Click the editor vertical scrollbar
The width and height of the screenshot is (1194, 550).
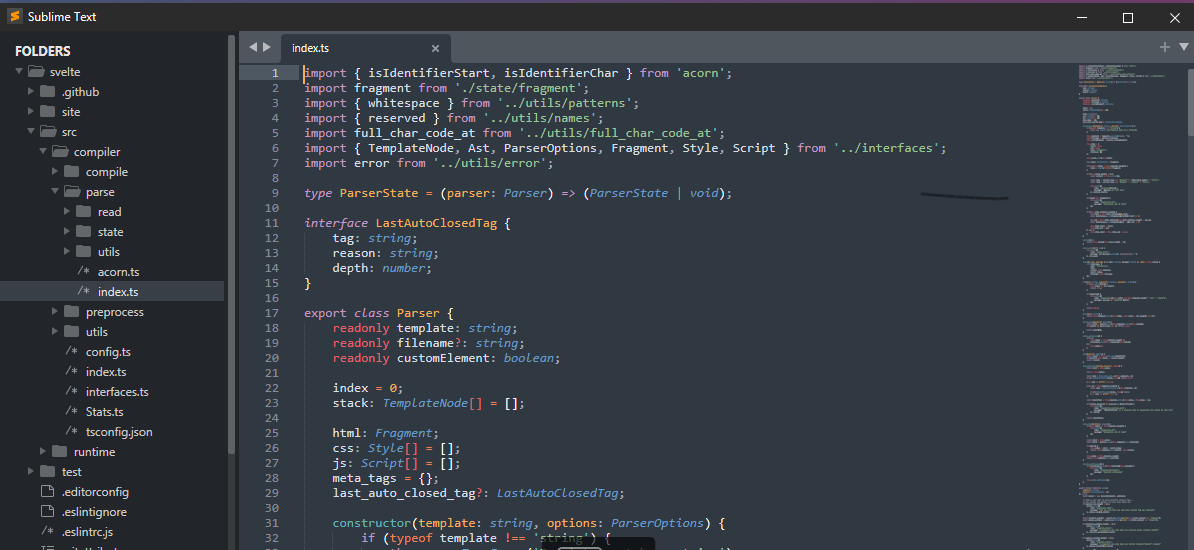tap(1188, 100)
